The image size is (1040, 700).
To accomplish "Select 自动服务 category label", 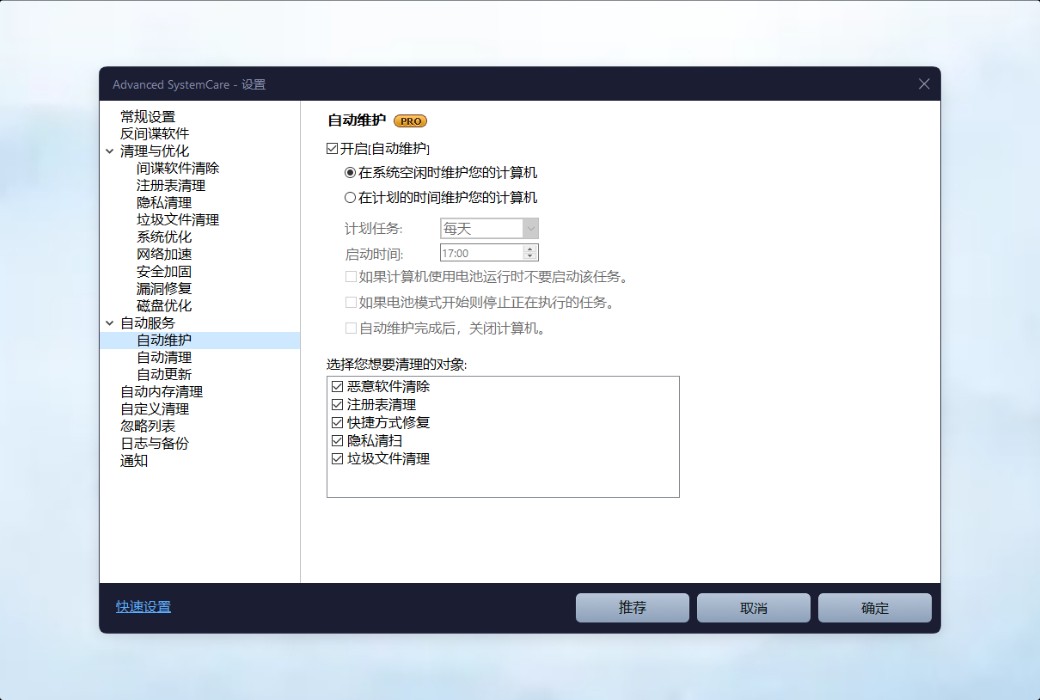I will [x=148, y=323].
